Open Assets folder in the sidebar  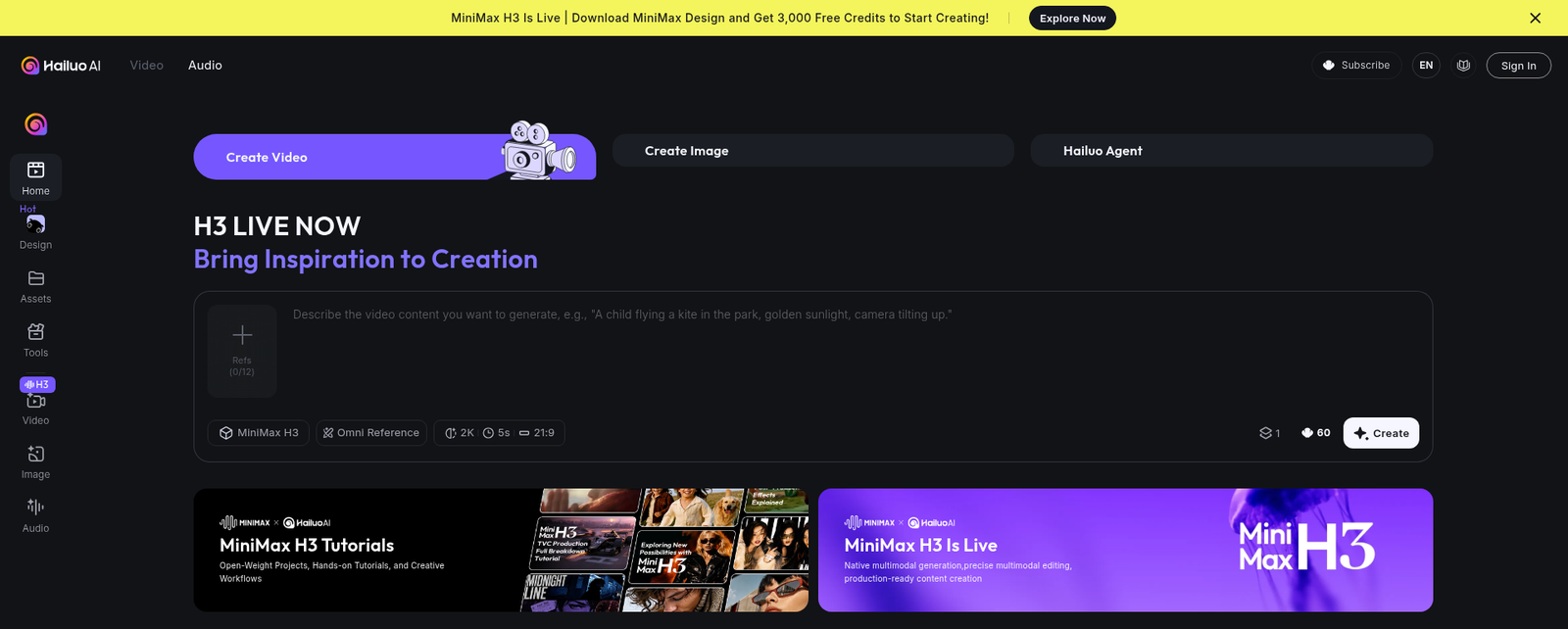[36, 286]
